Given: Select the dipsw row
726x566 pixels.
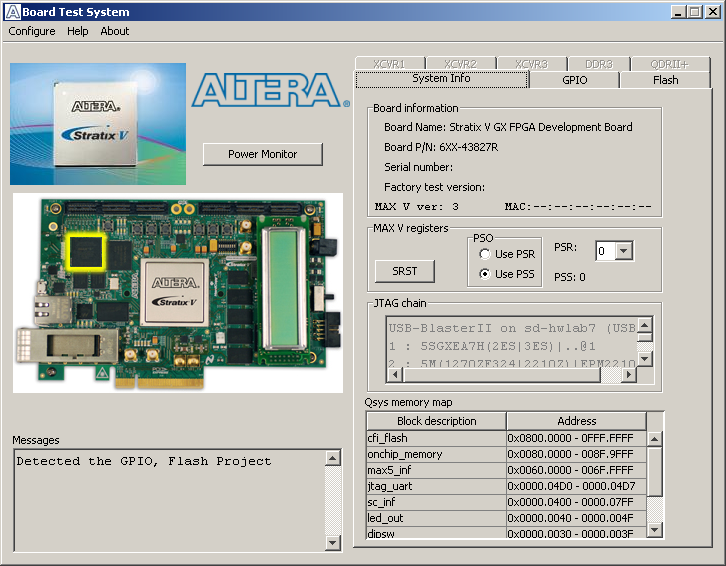Looking at the screenshot, I should pyautogui.click(x=506, y=533).
